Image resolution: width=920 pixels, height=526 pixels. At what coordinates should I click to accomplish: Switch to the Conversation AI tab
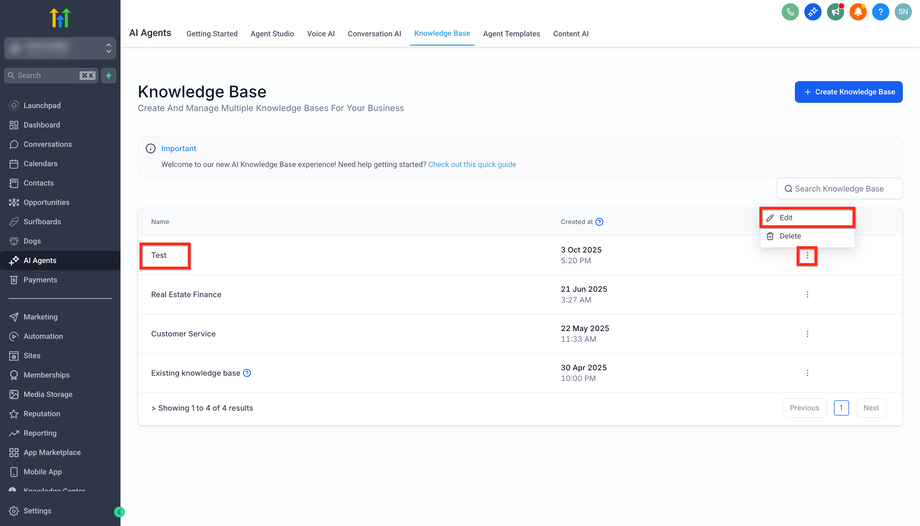[374, 34]
